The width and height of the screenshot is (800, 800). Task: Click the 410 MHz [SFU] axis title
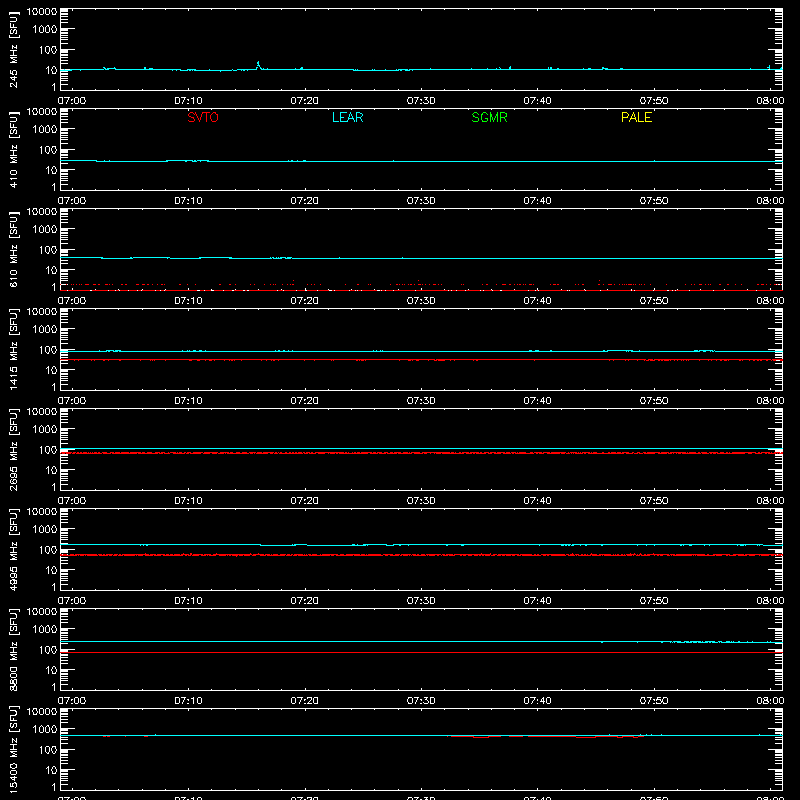coord(13,149)
